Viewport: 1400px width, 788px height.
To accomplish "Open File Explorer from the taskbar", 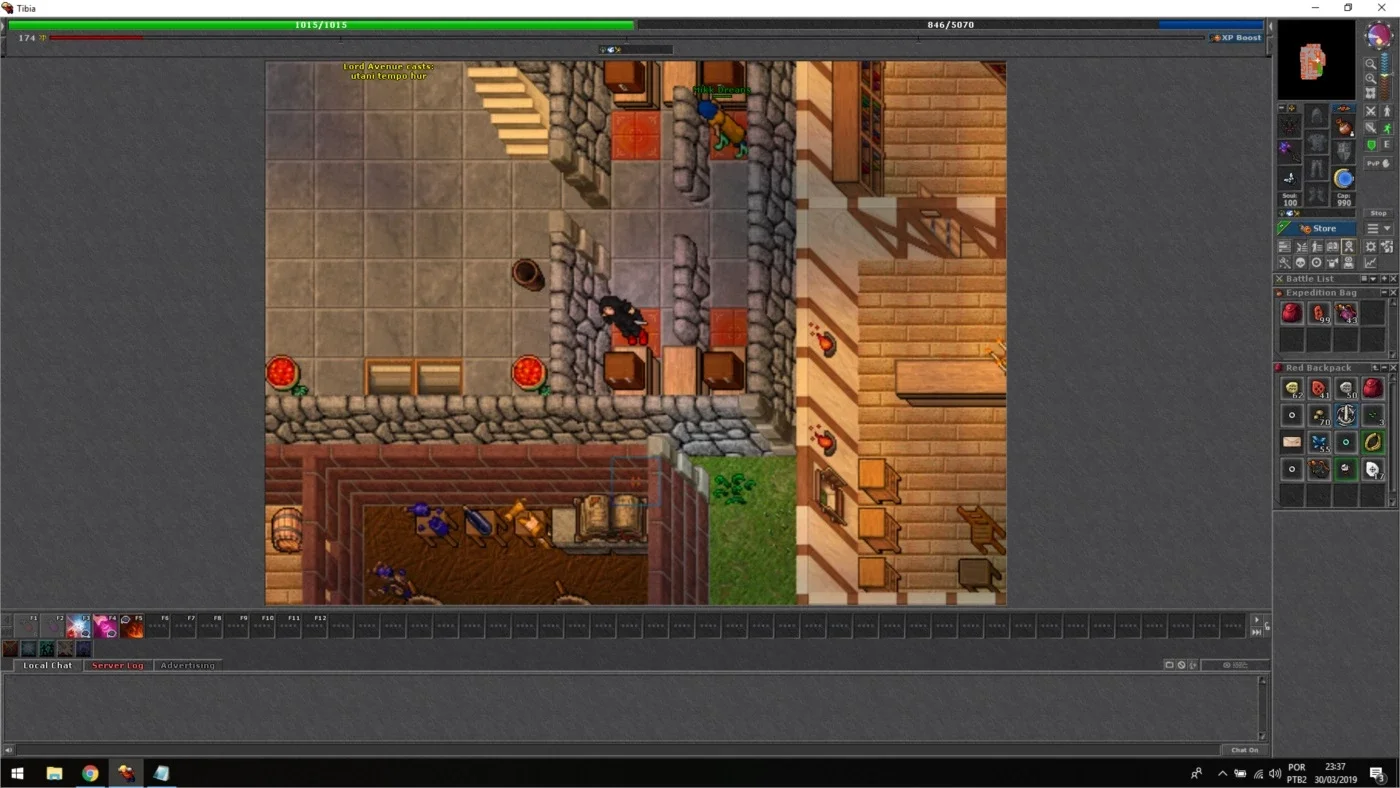I will point(54,773).
